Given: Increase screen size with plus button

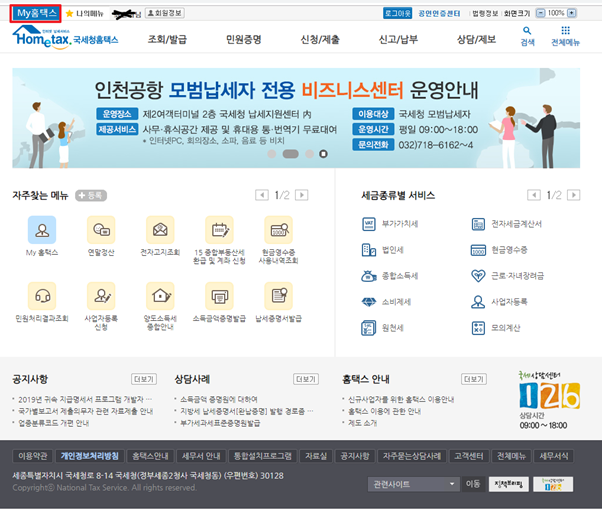Looking at the screenshot, I should point(572,13).
